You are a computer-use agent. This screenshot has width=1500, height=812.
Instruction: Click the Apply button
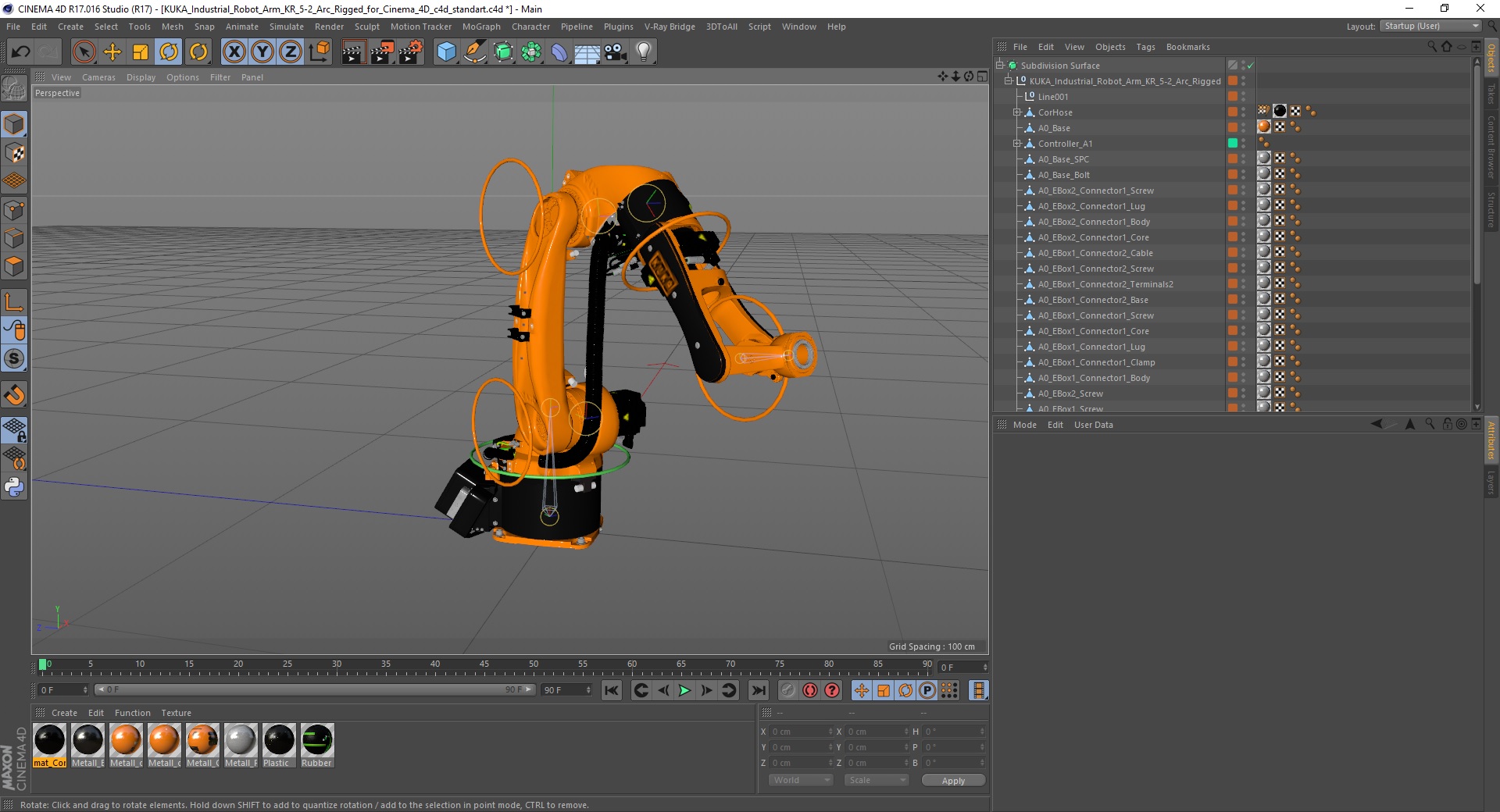953,780
